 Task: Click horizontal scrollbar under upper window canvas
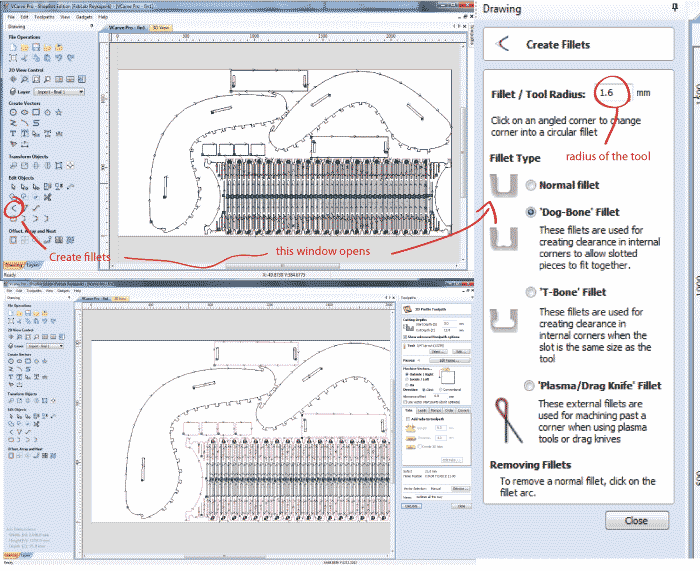(283, 266)
